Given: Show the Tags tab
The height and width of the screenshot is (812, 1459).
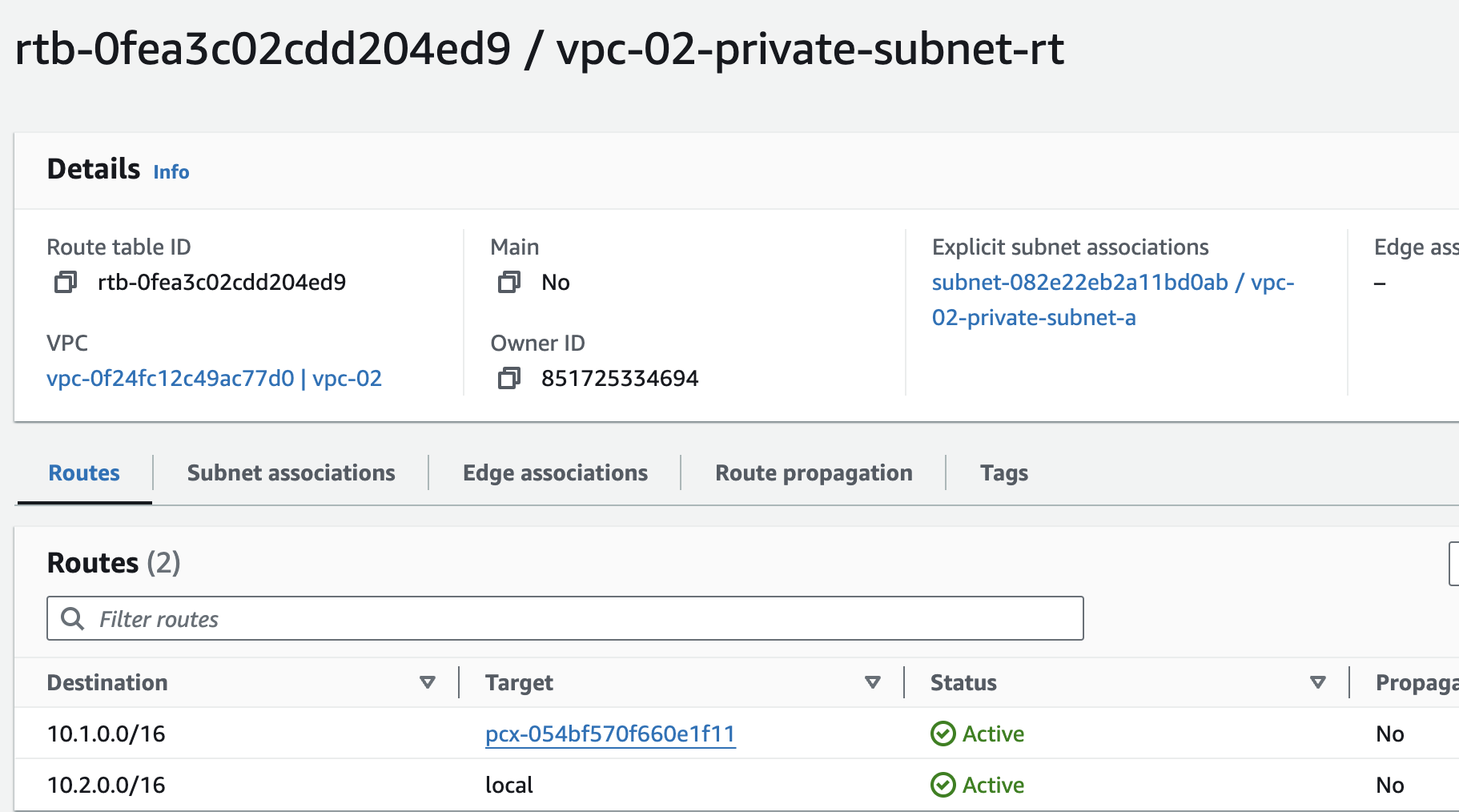Looking at the screenshot, I should [x=1003, y=472].
